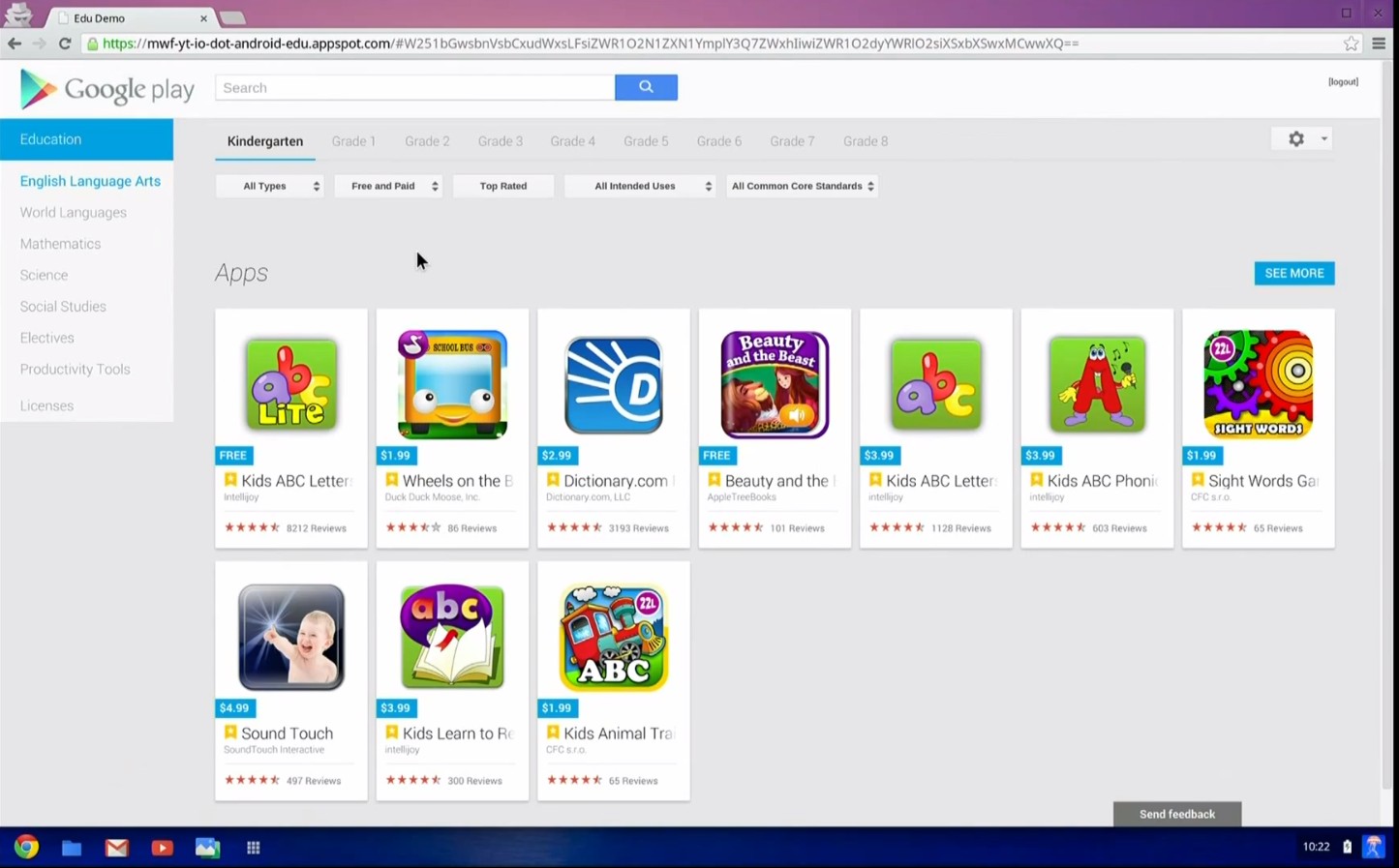Click the Top Rated filter button
This screenshot has width=1399, height=868.
[x=503, y=186]
